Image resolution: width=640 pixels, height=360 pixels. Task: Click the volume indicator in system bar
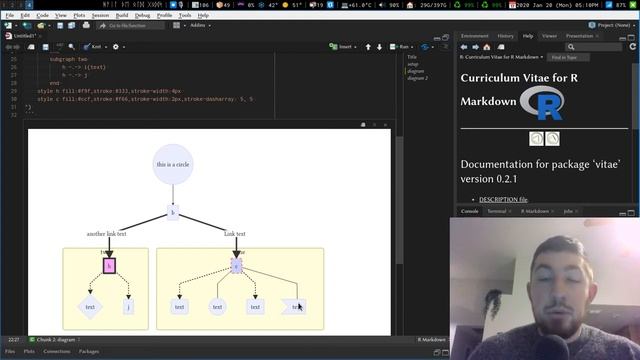pos(389,5)
